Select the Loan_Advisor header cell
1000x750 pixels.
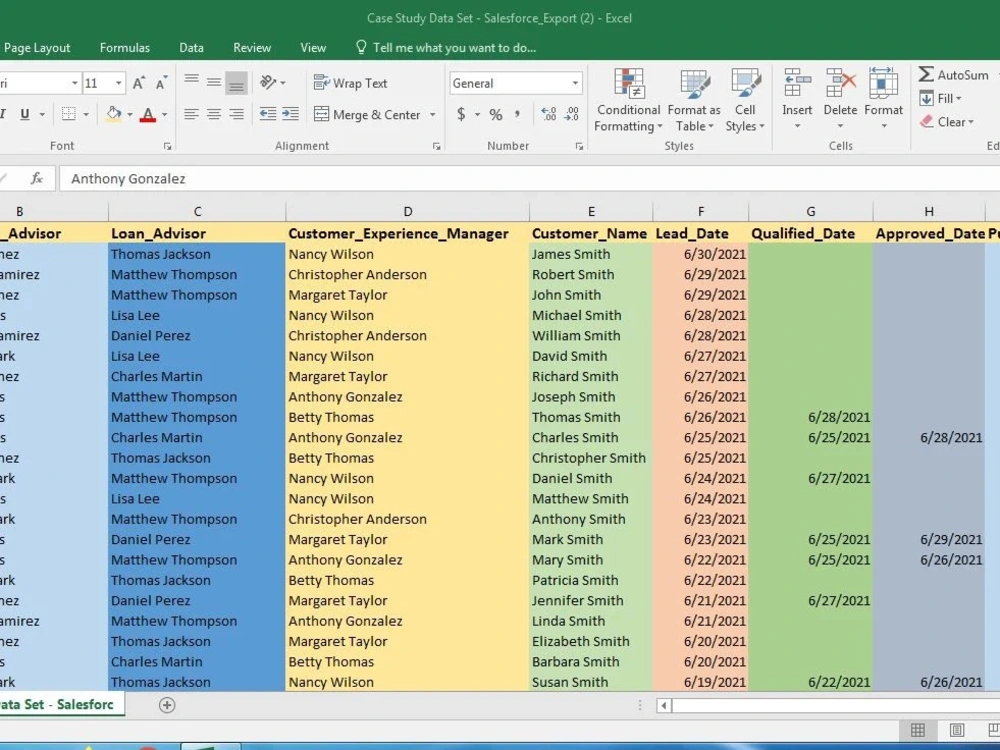click(197, 233)
